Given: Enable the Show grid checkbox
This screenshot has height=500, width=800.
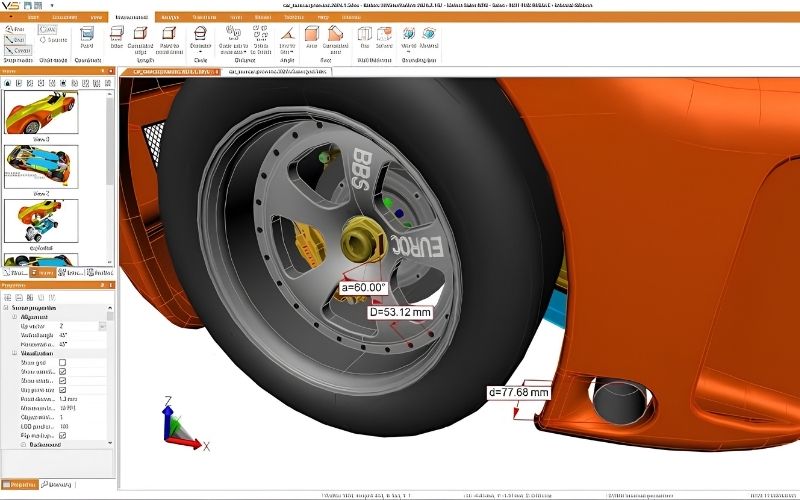Looking at the screenshot, I should pyautogui.click(x=62, y=362).
